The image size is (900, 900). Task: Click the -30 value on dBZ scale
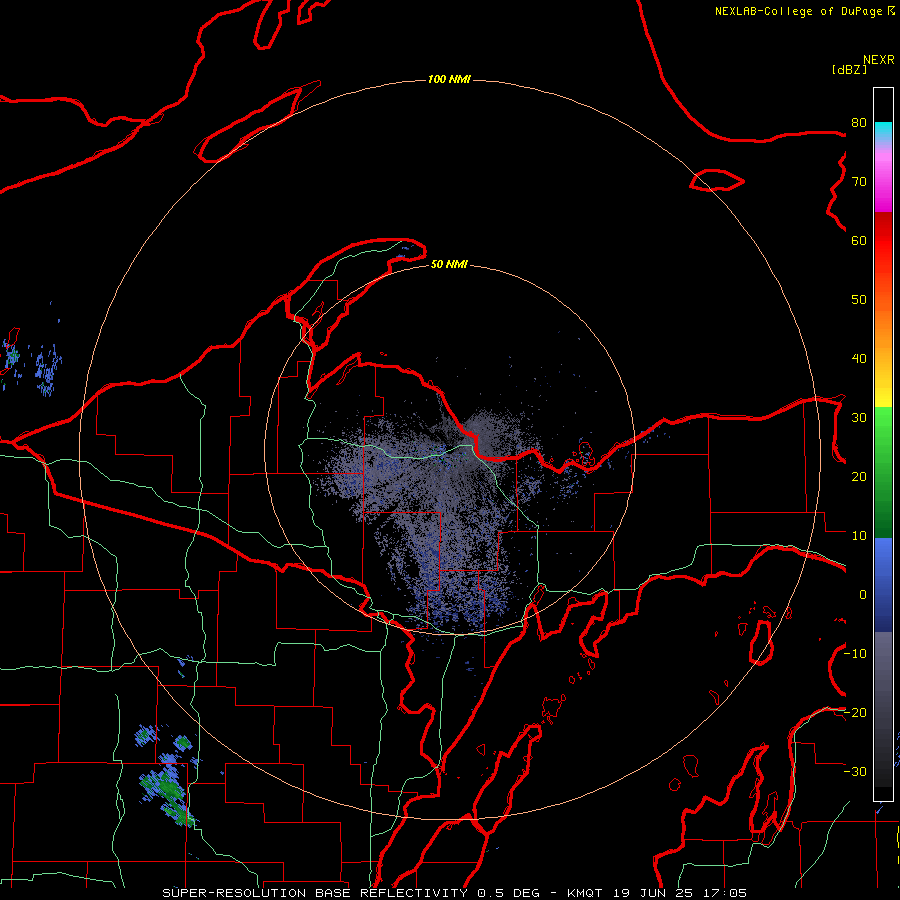(x=855, y=771)
